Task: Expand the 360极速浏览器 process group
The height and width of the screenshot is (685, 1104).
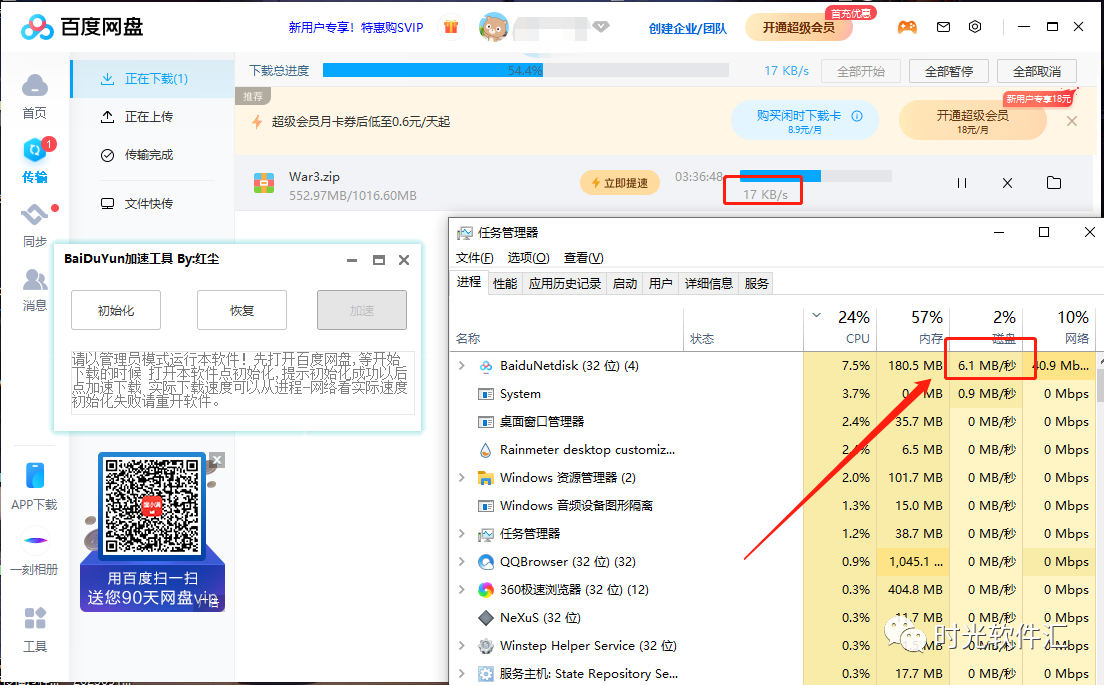Action: click(x=462, y=589)
